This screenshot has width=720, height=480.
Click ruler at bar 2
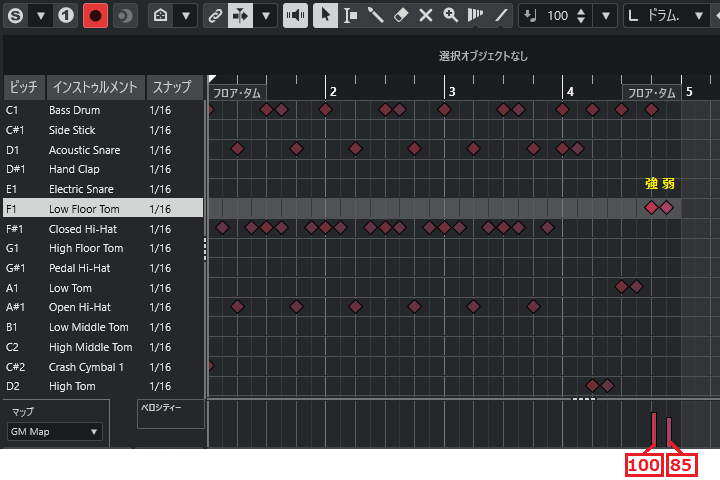point(333,91)
